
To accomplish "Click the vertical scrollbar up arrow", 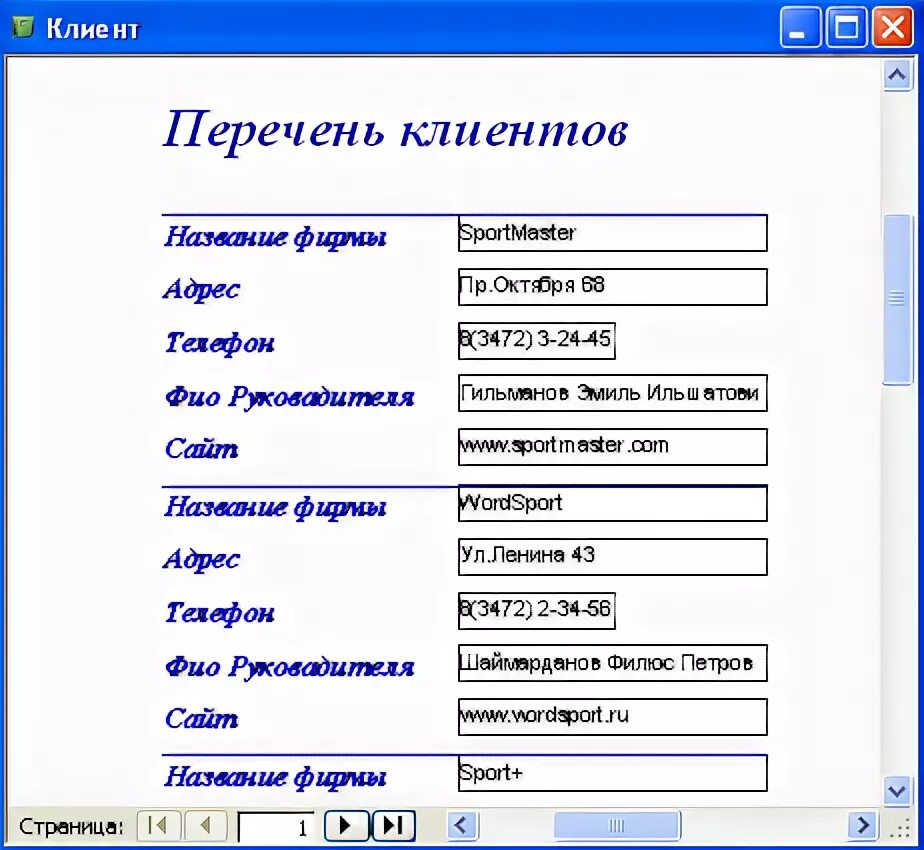I will (897, 75).
